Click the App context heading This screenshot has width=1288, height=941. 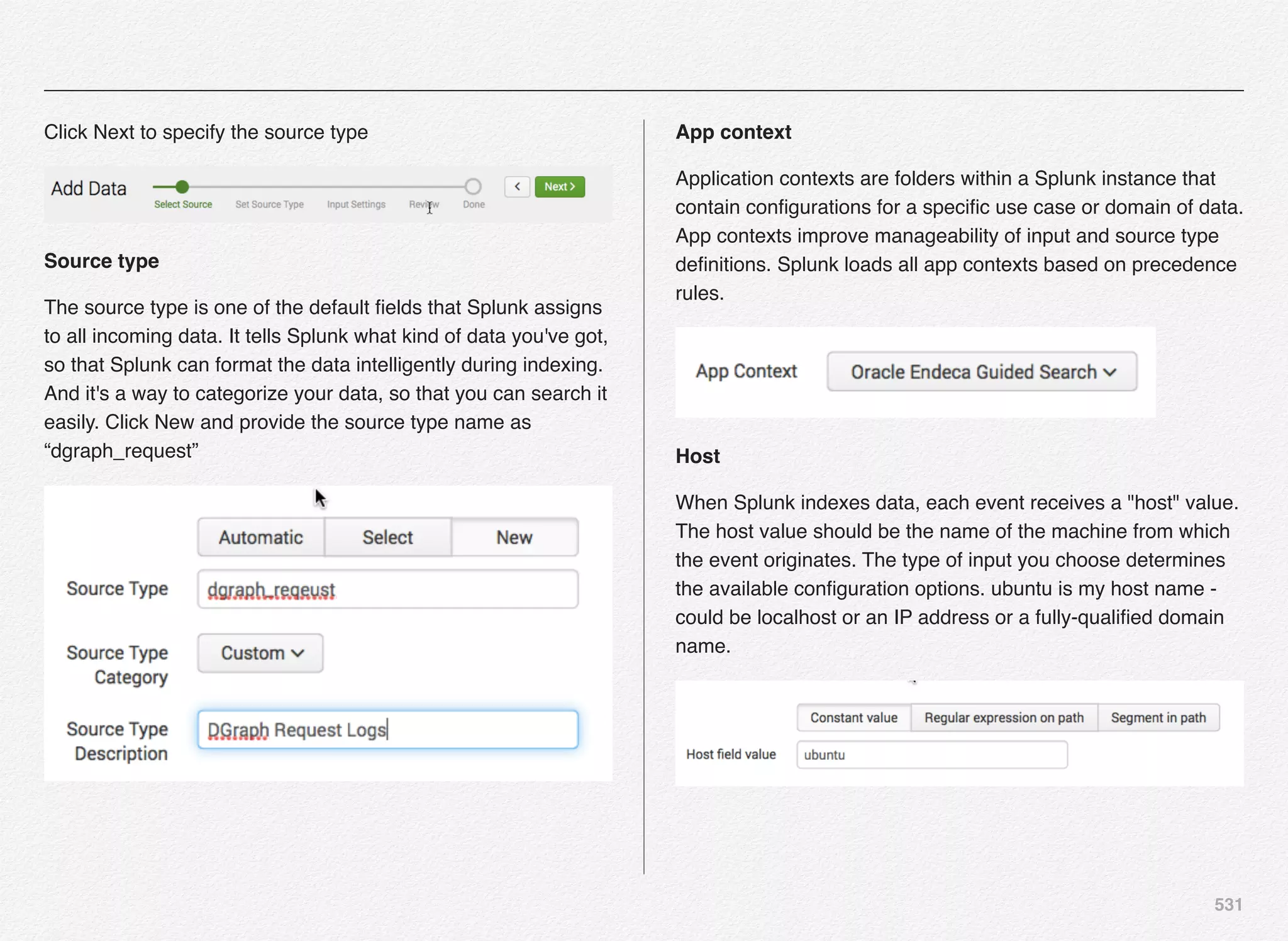[733, 132]
